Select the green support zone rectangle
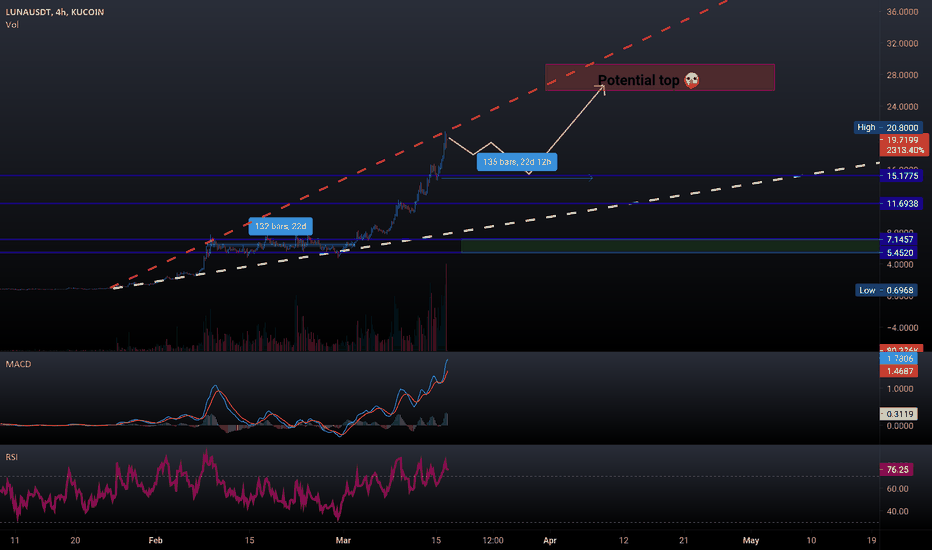The image size is (932, 550). click(670, 246)
